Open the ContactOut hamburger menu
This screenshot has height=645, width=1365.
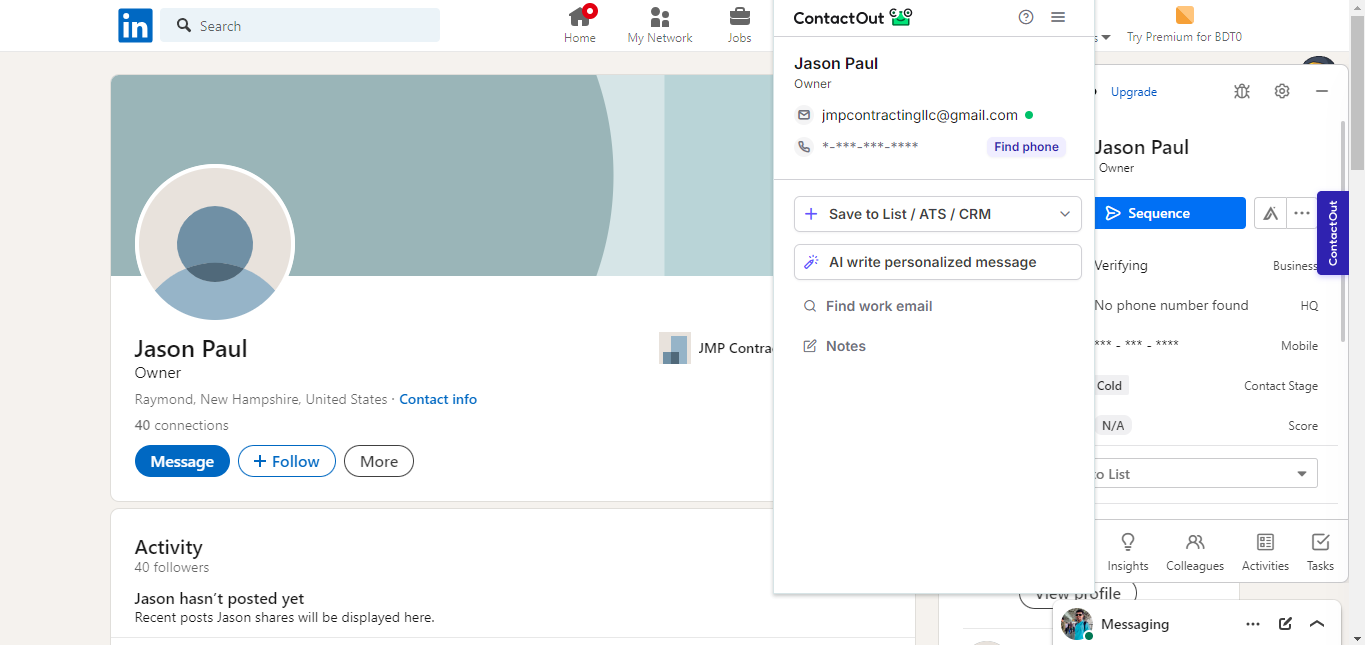pyautogui.click(x=1058, y=17)
